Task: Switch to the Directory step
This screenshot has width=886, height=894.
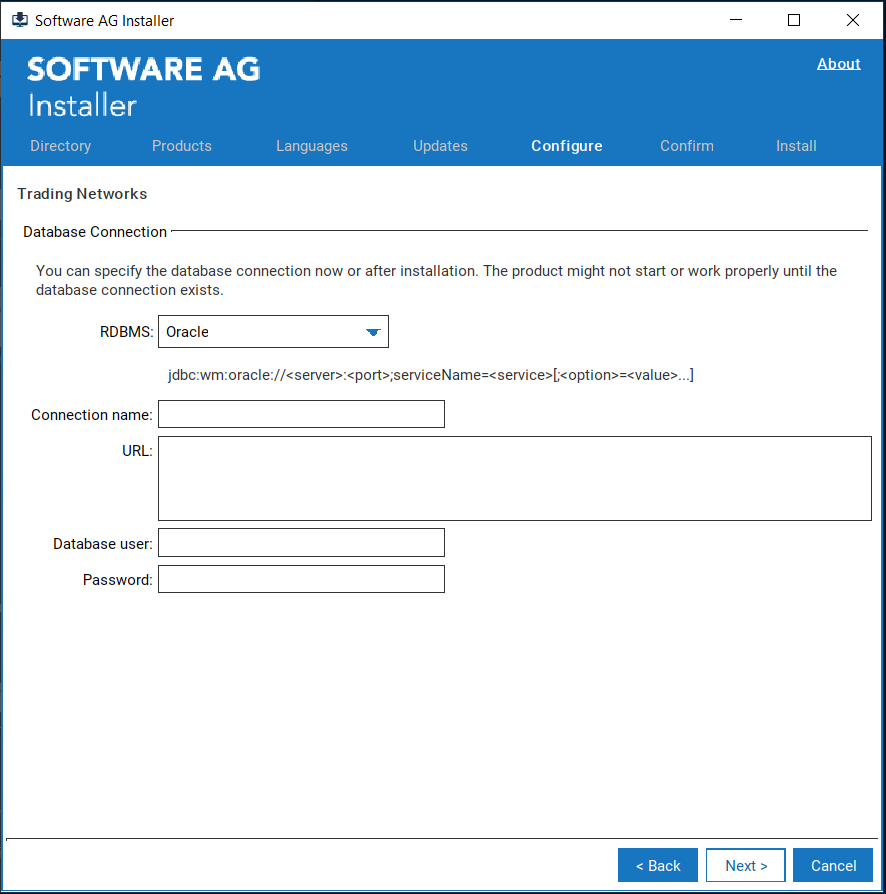Action: (x=60, y=146)
